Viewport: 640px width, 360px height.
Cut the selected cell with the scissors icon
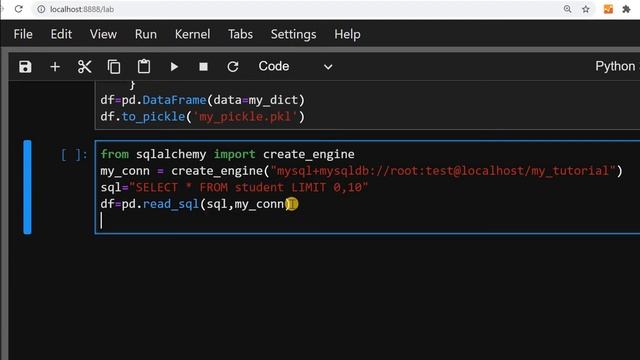(84, 67)
